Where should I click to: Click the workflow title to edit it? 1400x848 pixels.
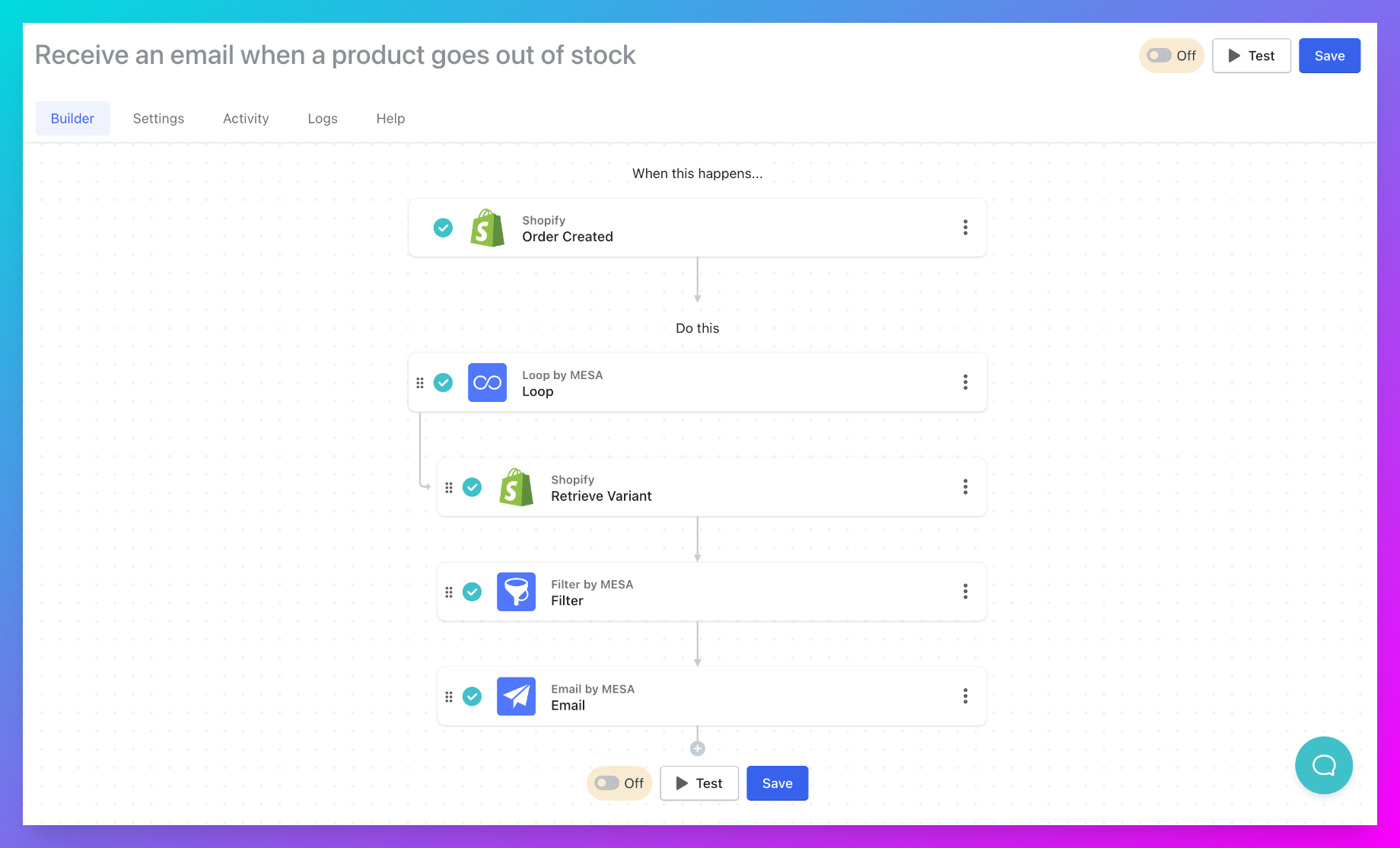(335, 55)
